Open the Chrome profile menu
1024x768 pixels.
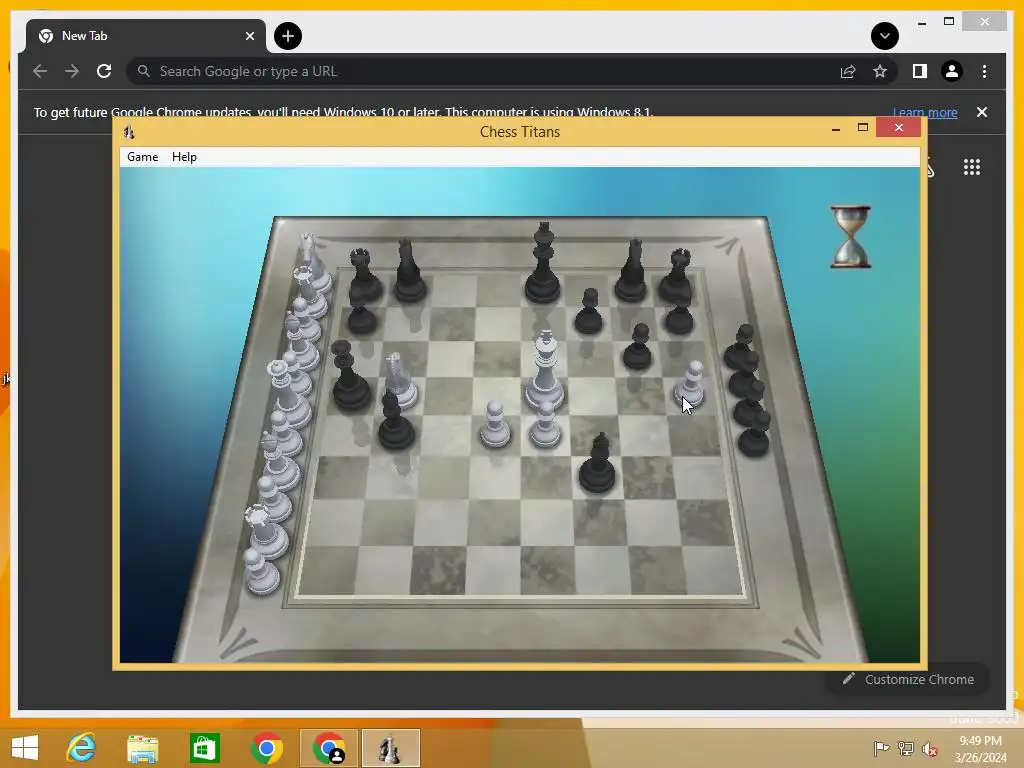(952, 71)
